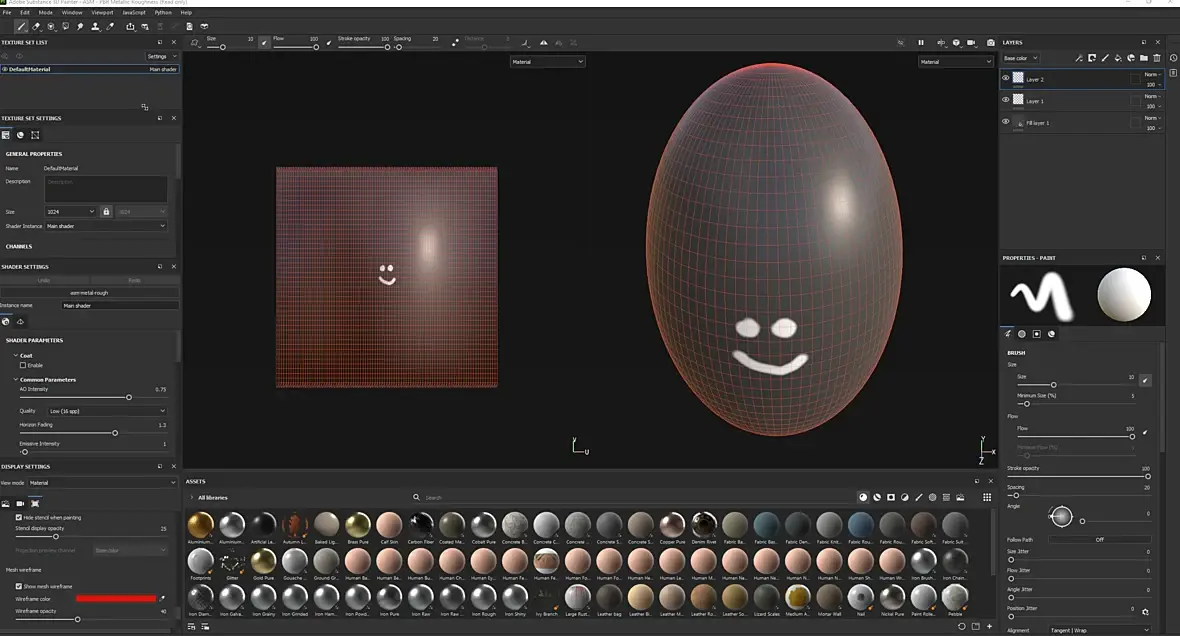1180x636 pixels.
Task: Uncheck Show mesh wireframe checkbox
Action: click(x=19, y=586)
